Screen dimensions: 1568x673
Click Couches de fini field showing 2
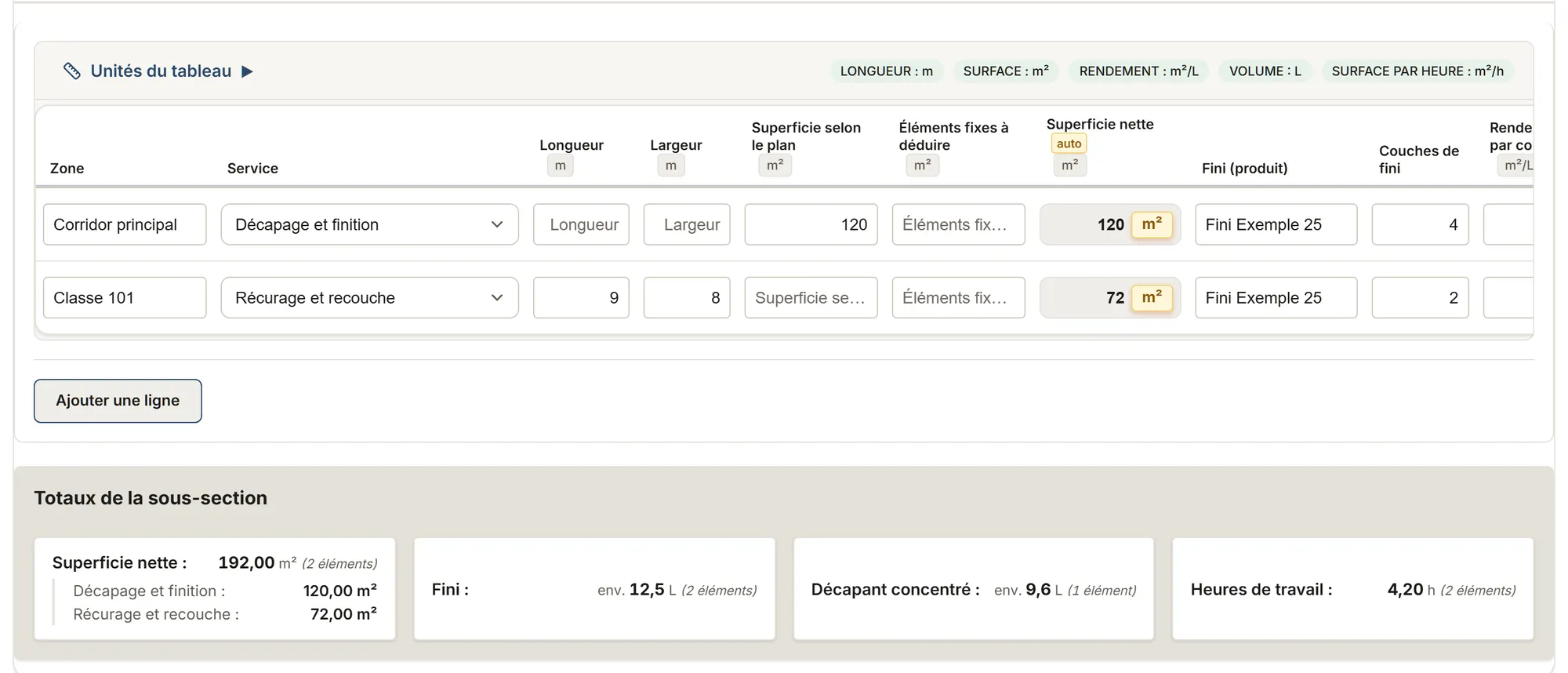pos(1420,297)
